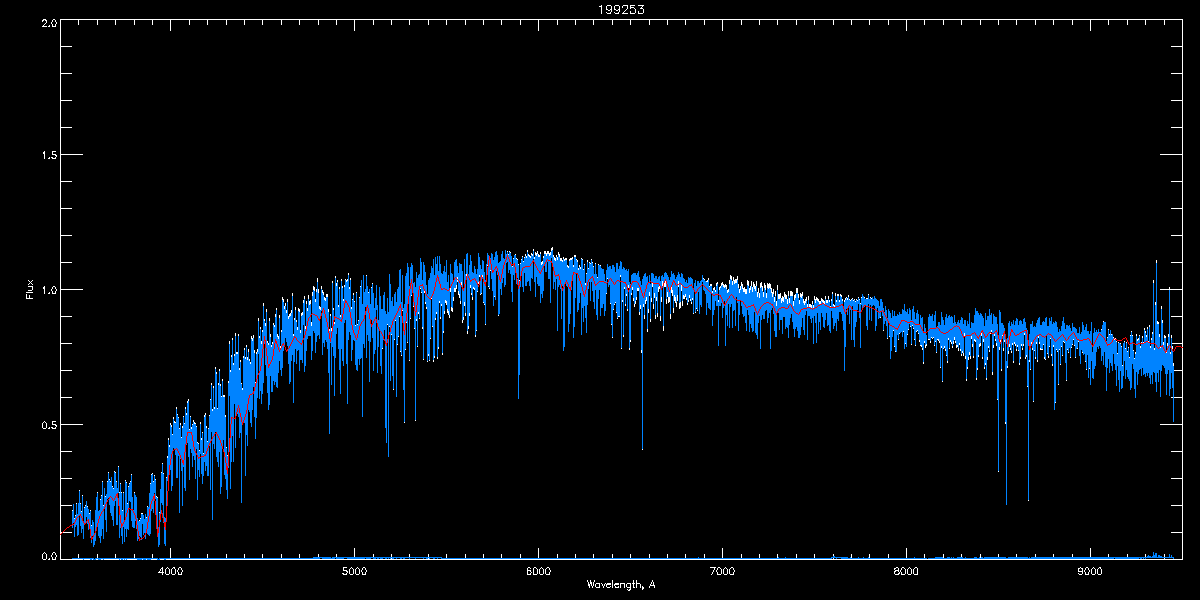Select the 6000 wavelength tick label

pyautogui.click(x=538, y=572)
